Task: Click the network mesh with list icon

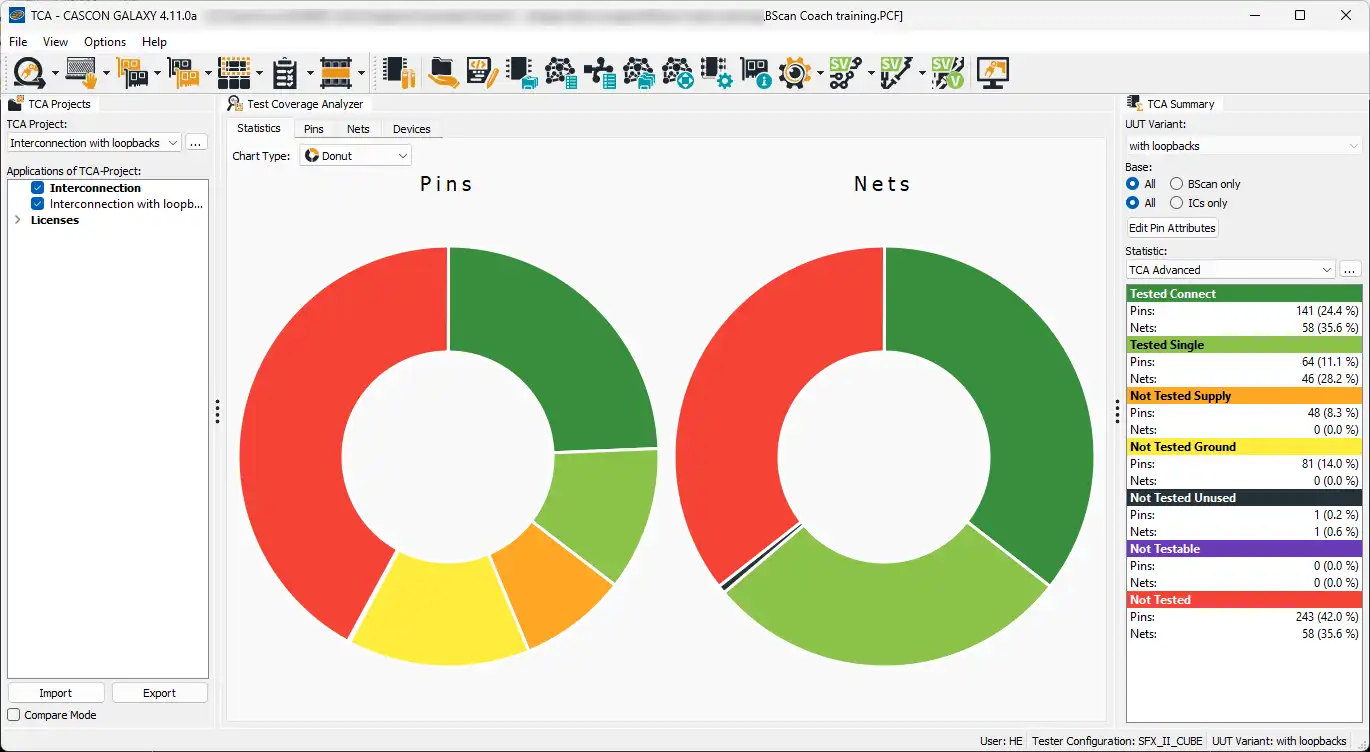Action: tap(561, 72)
